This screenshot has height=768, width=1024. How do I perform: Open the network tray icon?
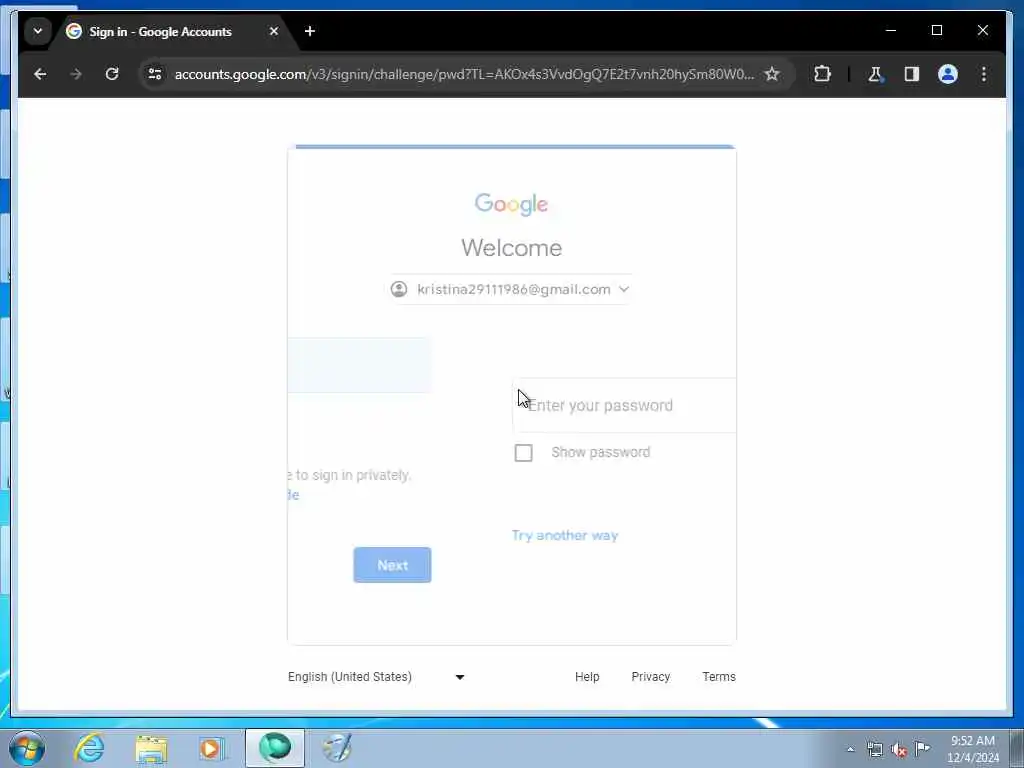point(874,749)
